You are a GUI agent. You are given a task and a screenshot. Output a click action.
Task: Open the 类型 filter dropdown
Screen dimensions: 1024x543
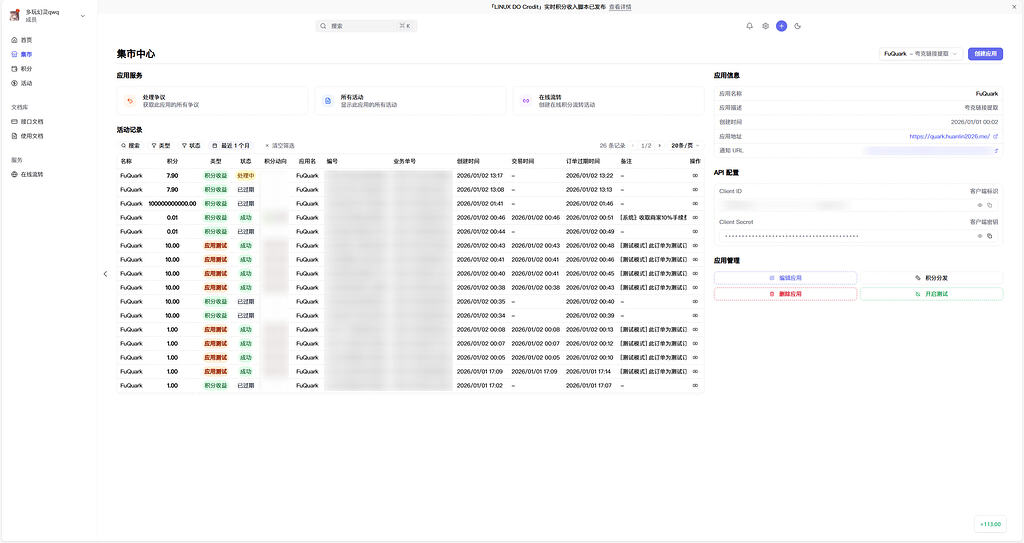click(x=161, y=146)
